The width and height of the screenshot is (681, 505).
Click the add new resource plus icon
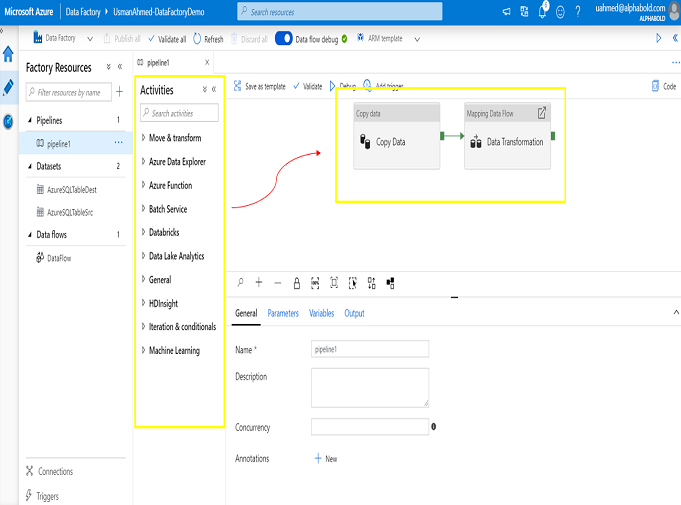[119, 92]
